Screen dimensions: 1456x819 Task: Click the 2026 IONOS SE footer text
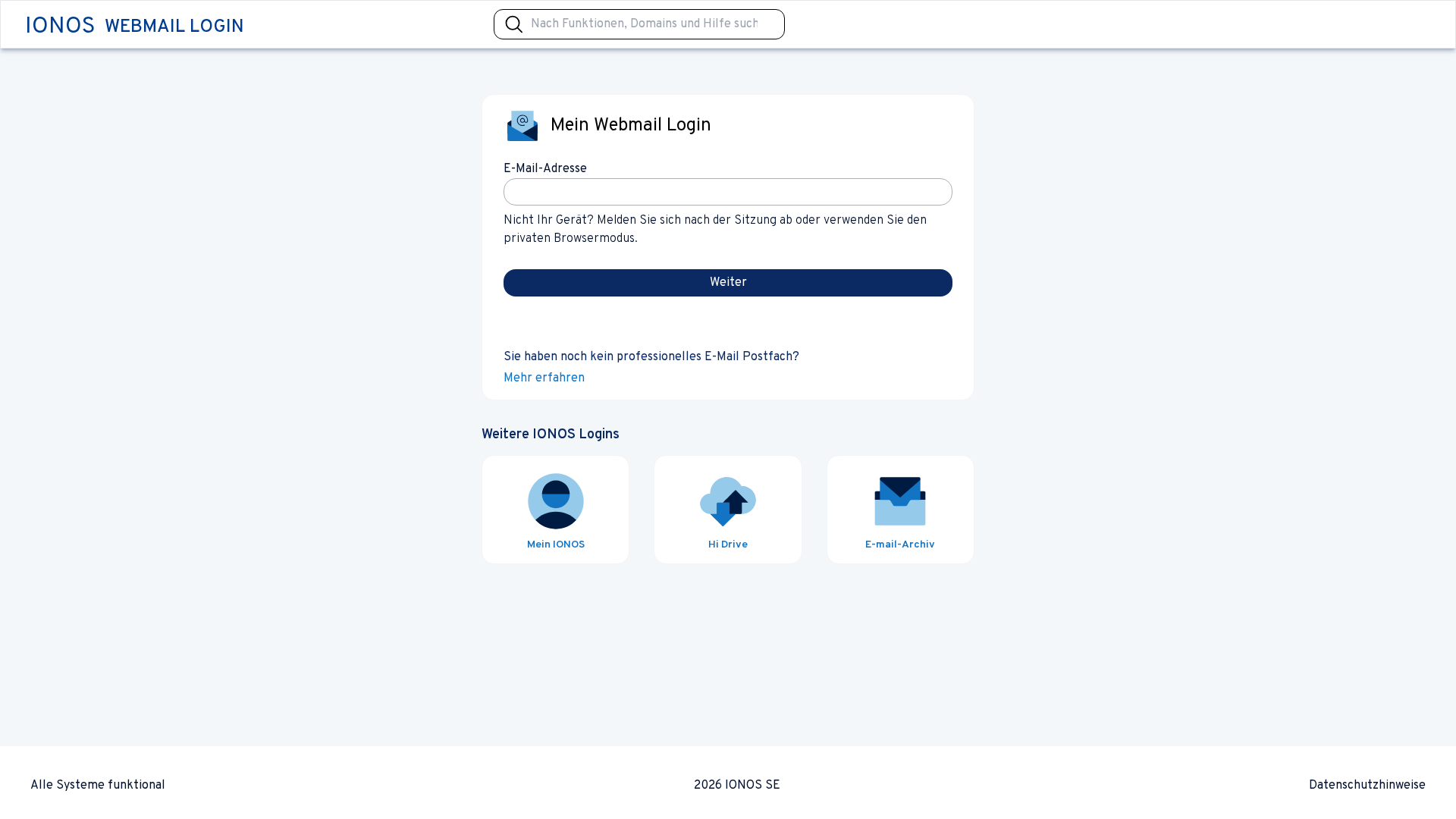click(x=737, y=785)
